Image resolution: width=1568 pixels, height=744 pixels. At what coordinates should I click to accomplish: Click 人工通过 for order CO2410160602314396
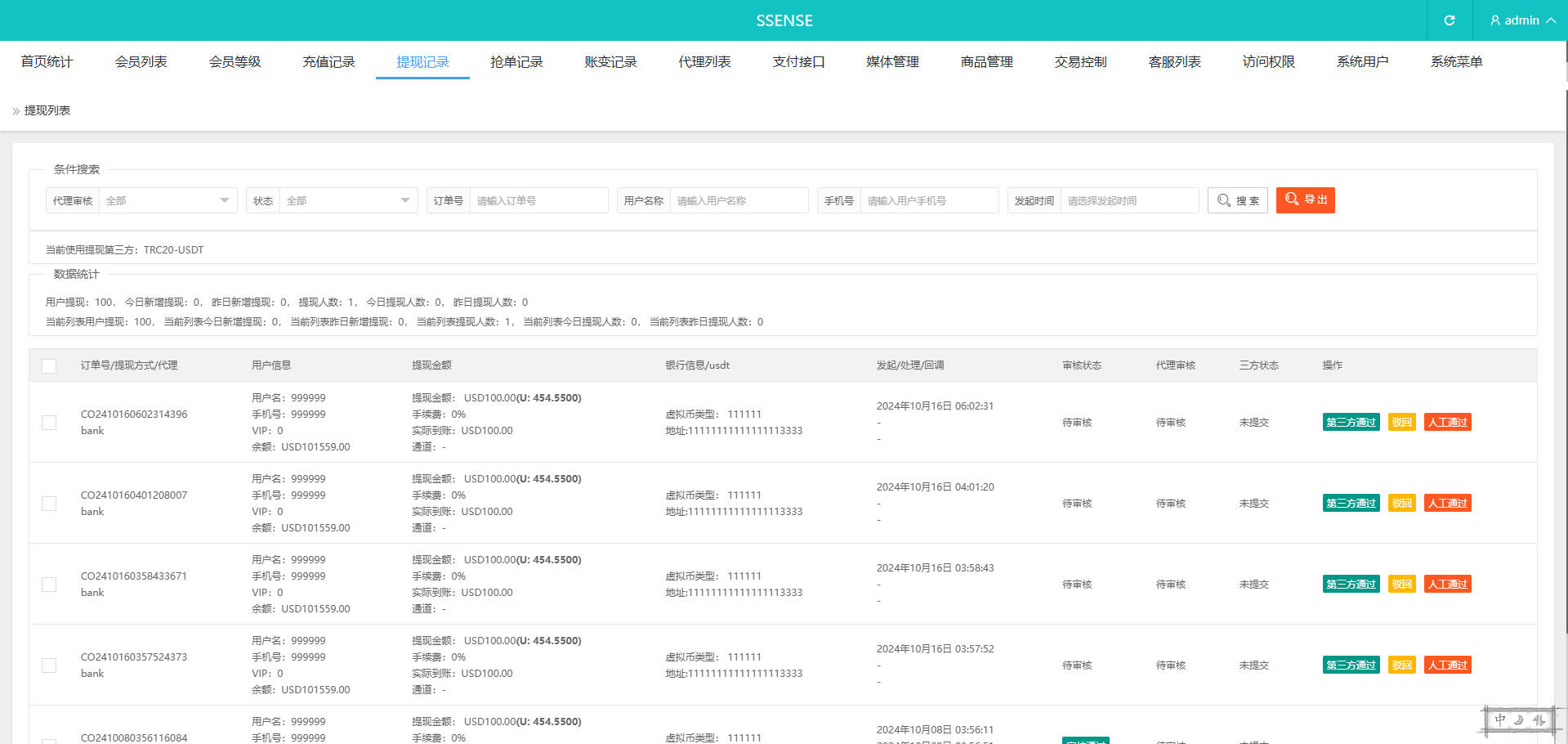tap(1448, 423)
